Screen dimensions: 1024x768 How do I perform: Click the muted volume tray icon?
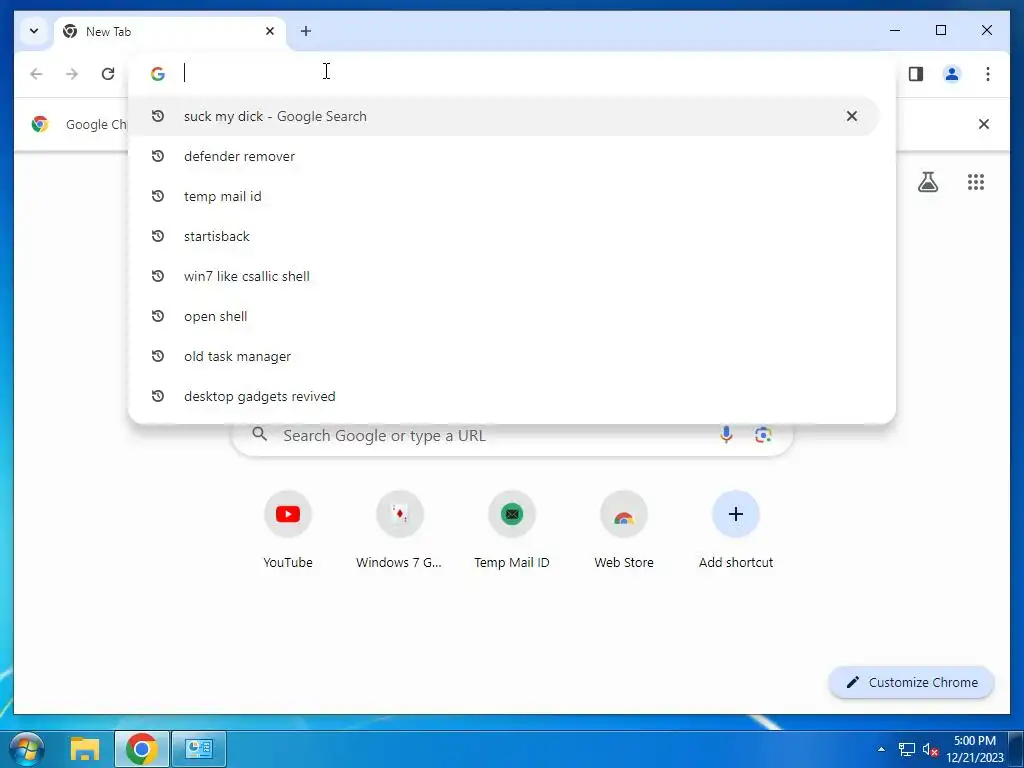pyautogui.click(x=930, y=749)
